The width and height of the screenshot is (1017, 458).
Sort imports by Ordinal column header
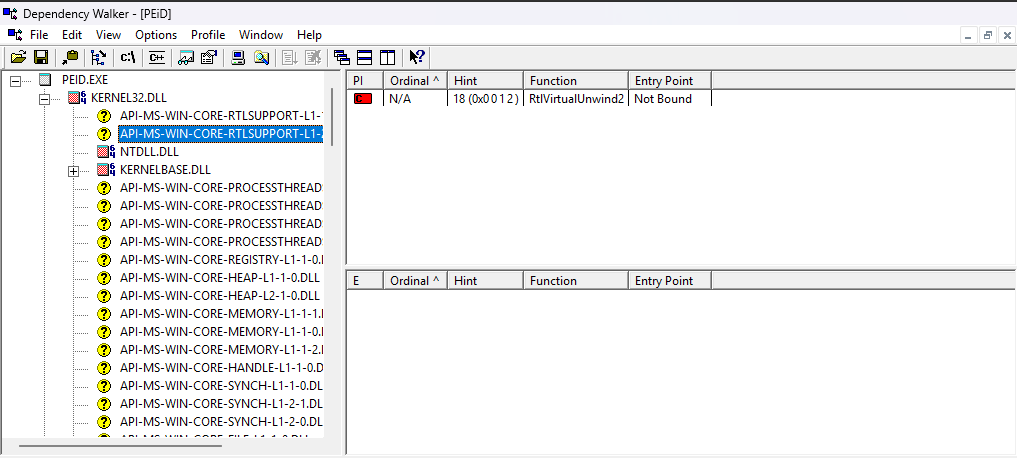(x=415, y=80)
